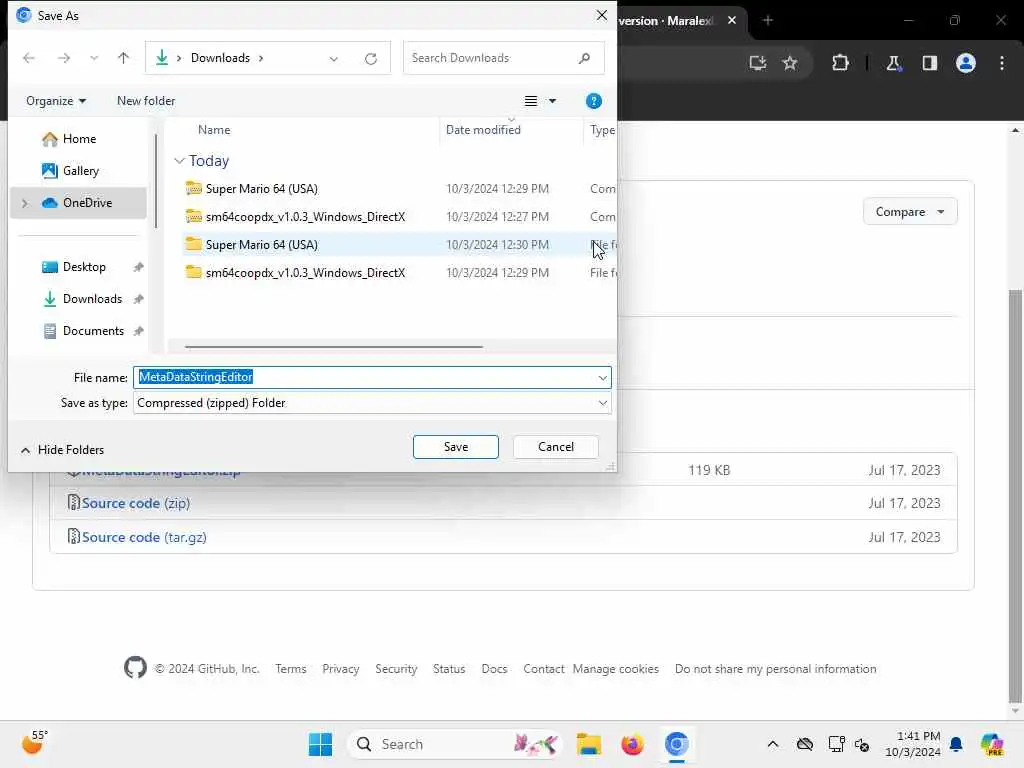Open Chrome Labs flask icon
Image resolution: width=1024 pixels, height=768 pixels.
click(x=893, y=63)
